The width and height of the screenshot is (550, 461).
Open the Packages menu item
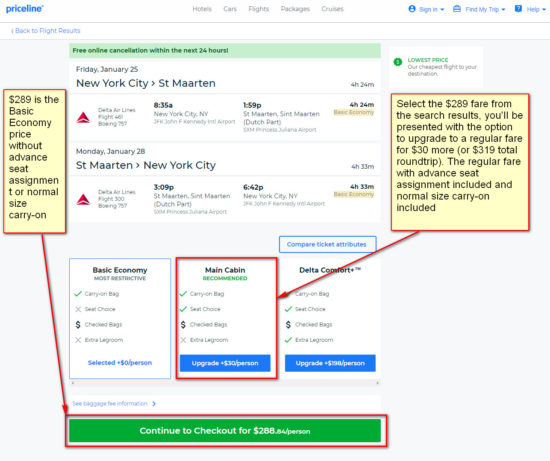295,9
